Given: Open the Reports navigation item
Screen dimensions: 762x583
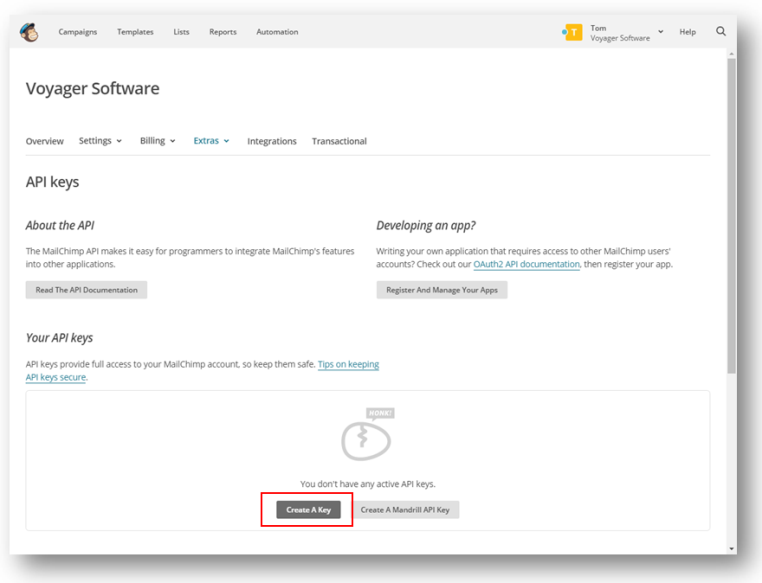Looking at the screenshot, I should pos(223,32).
